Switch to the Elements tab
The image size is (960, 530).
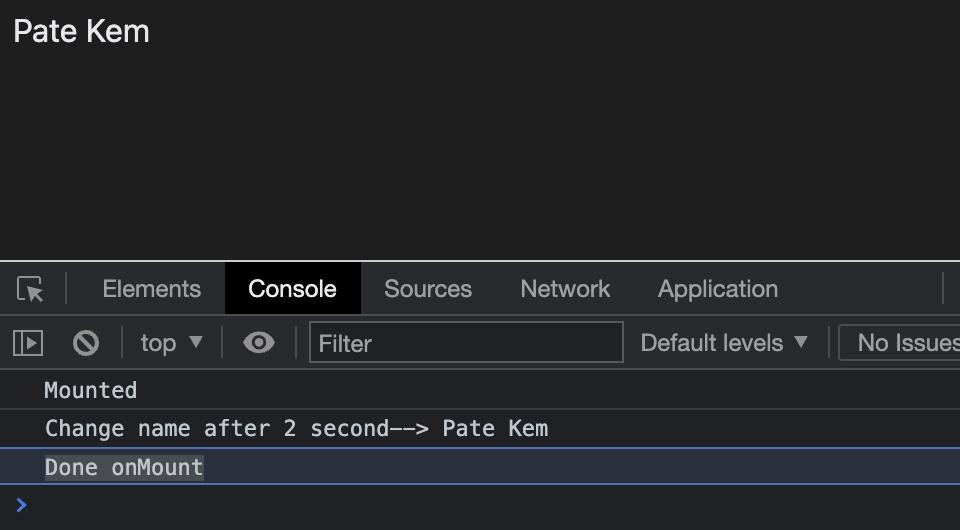click(x=151, y=289)
